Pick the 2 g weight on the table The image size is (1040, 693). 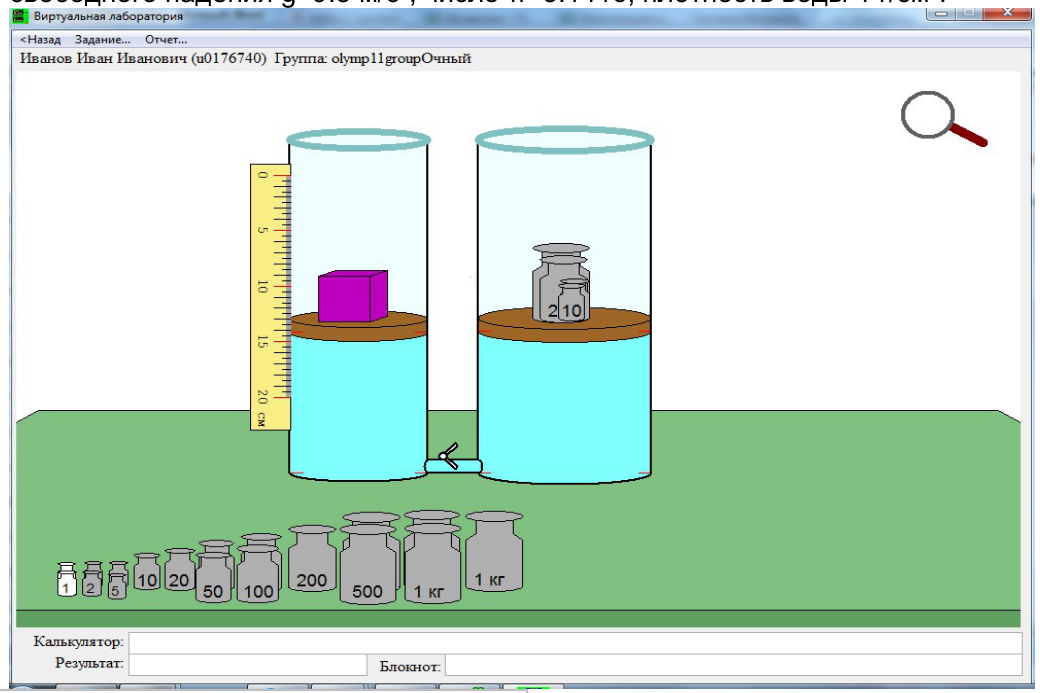point(92,578)
